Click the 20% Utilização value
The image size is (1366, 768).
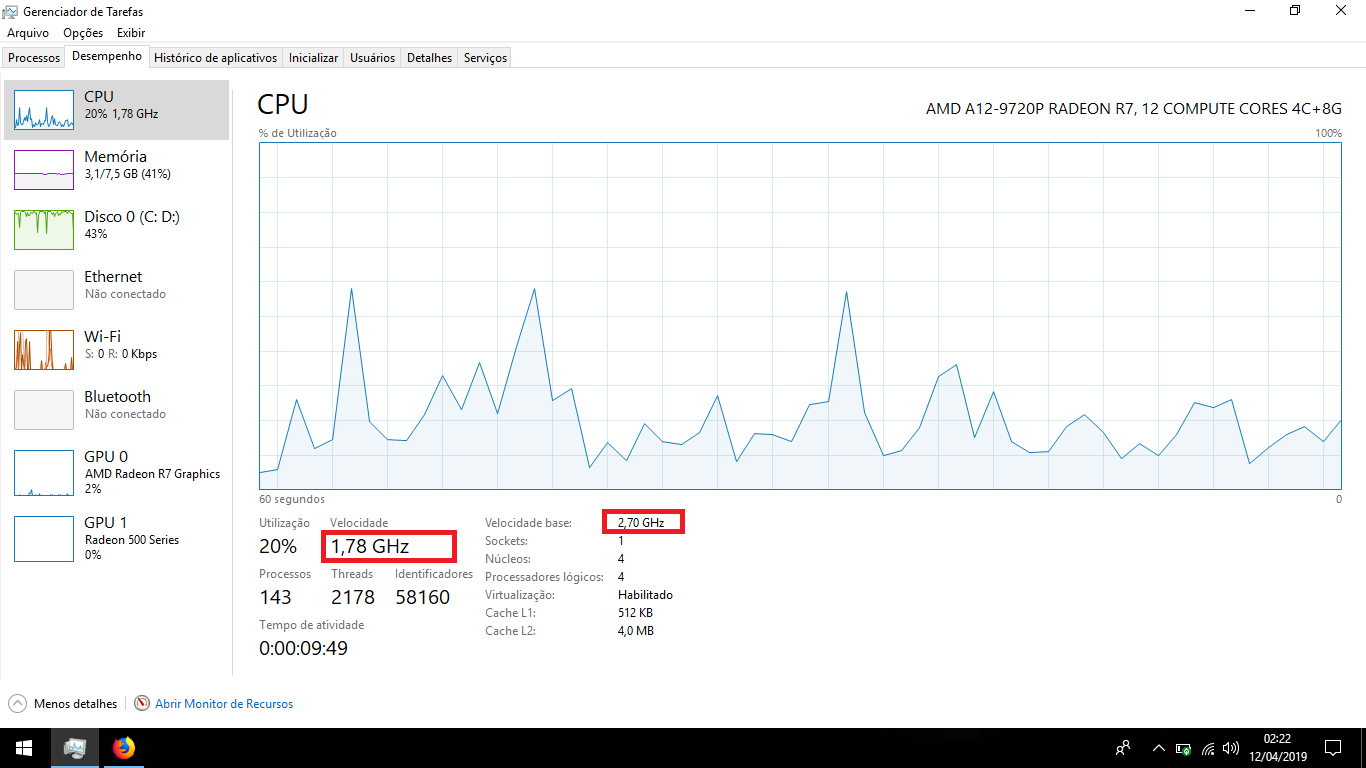pos(278,546)
